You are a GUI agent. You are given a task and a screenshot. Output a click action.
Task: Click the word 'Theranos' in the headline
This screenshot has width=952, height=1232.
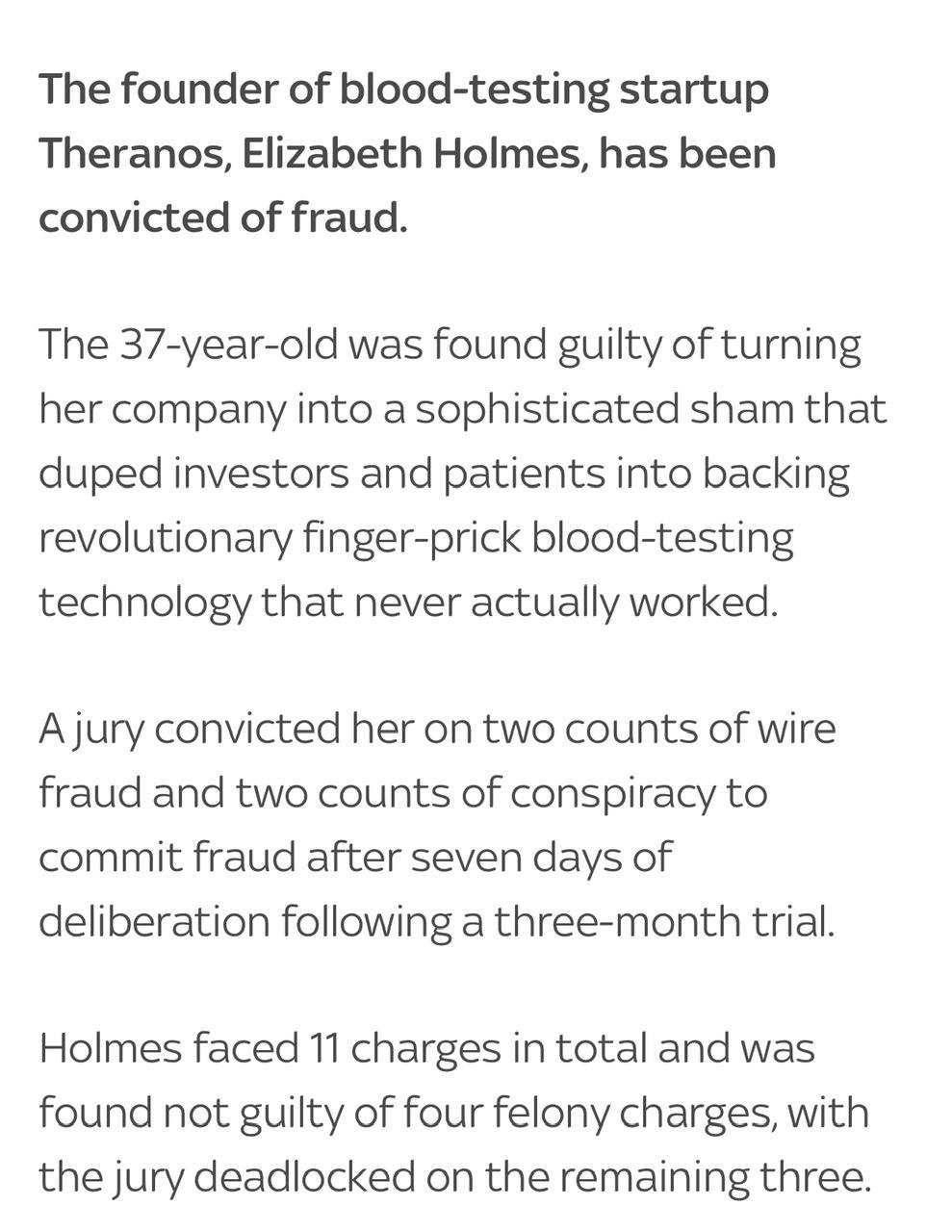[134, 154]
